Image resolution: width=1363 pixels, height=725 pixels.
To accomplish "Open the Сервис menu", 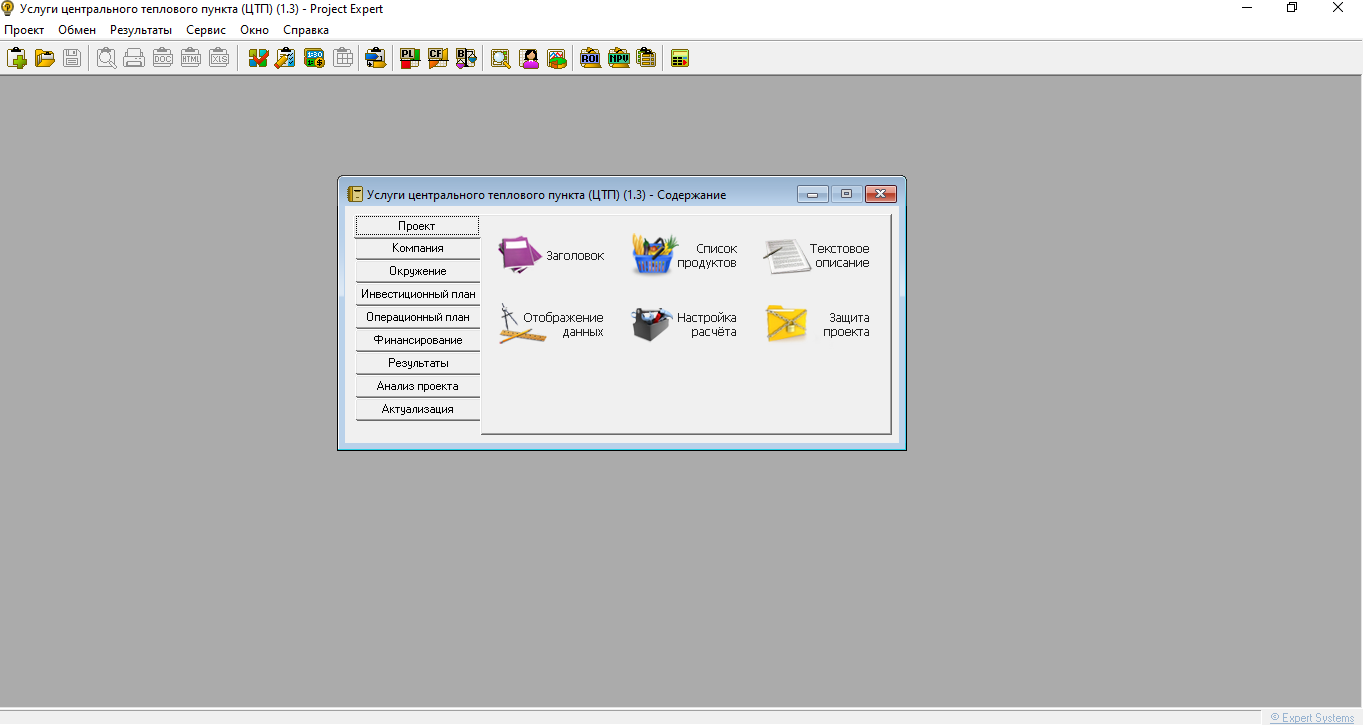I will [206, 30].
